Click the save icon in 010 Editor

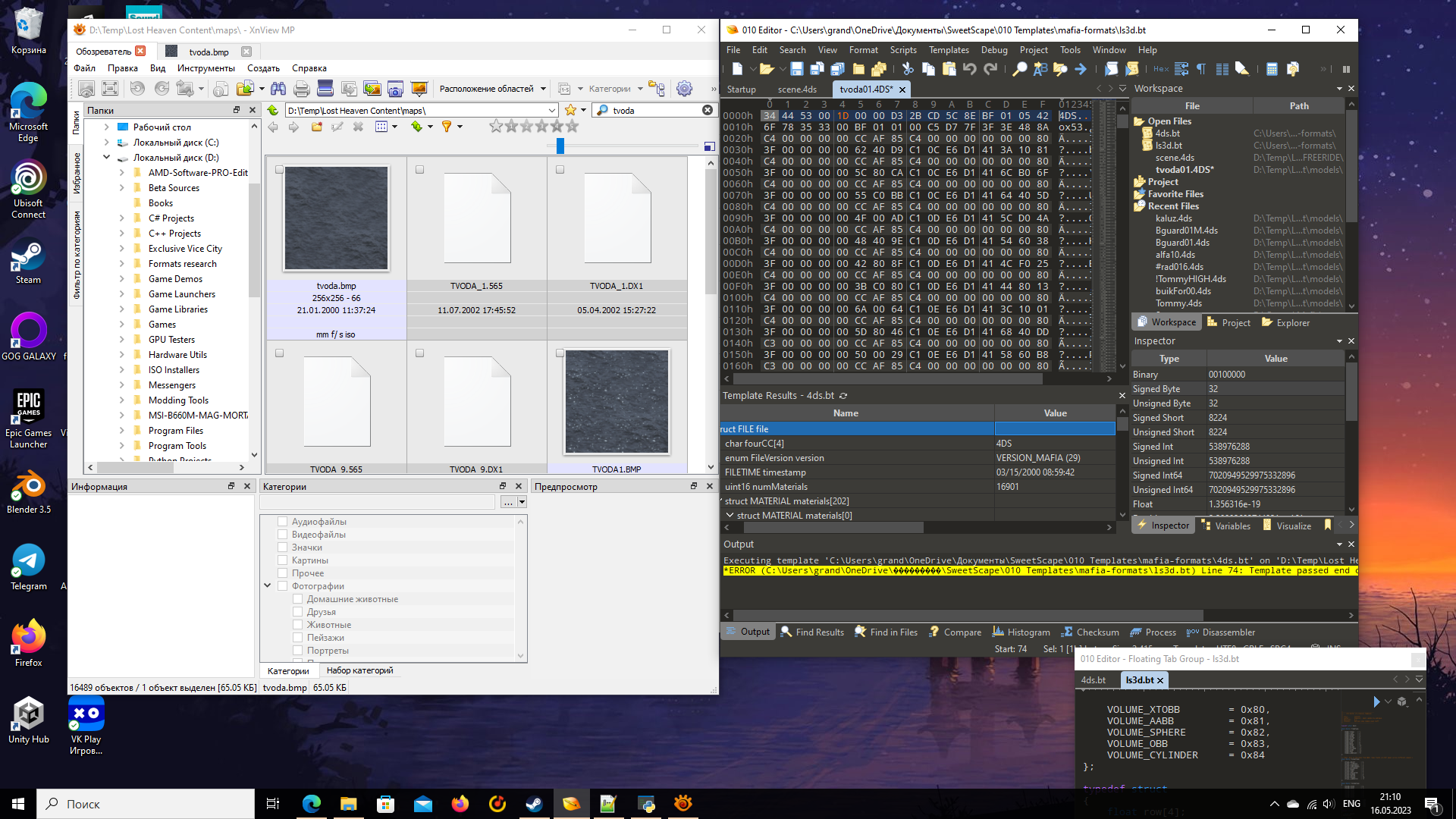point(796,69)
